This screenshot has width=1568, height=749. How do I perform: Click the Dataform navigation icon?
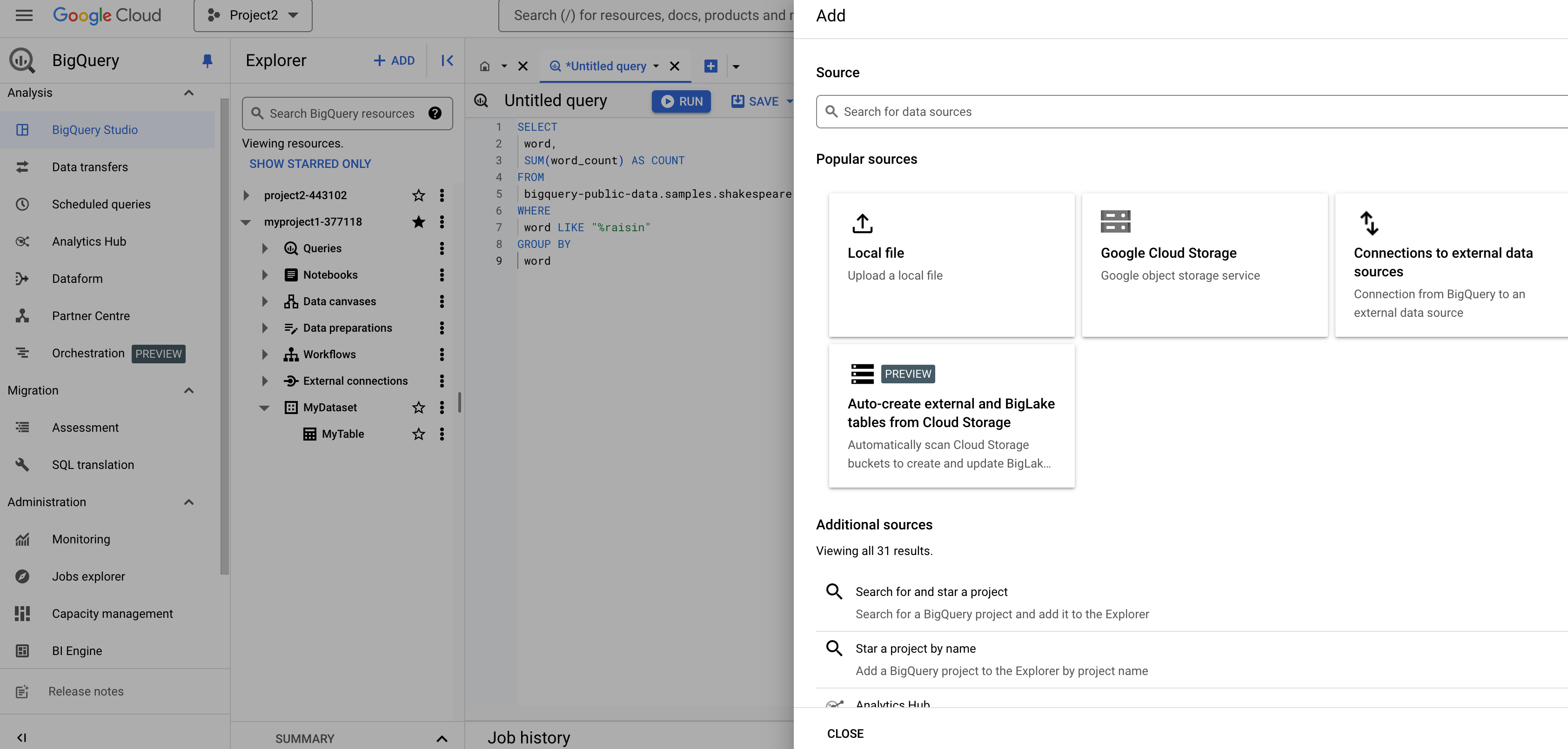coord(22,279)
